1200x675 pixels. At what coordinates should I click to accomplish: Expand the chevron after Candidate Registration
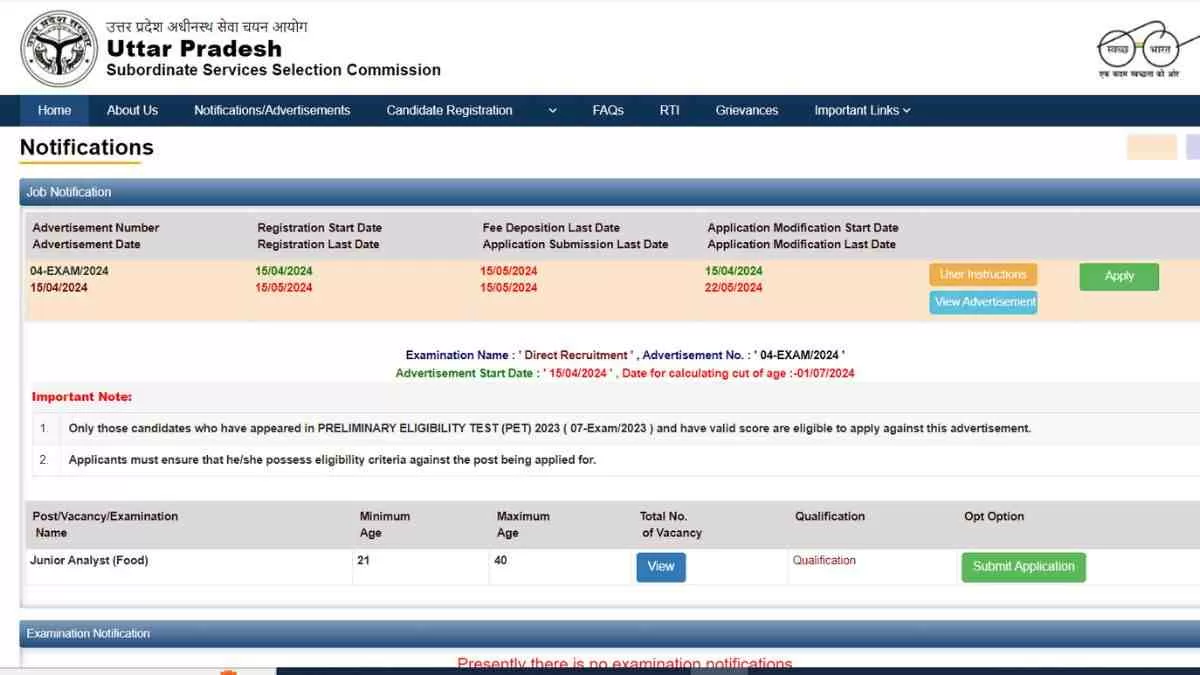pos(553,111)
